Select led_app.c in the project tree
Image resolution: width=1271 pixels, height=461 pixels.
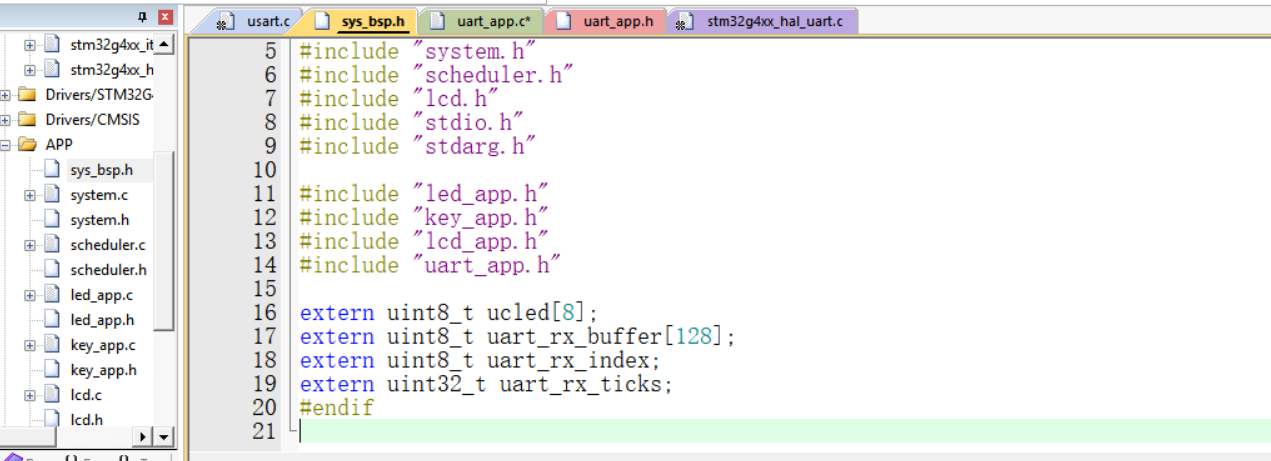(102, 295)
